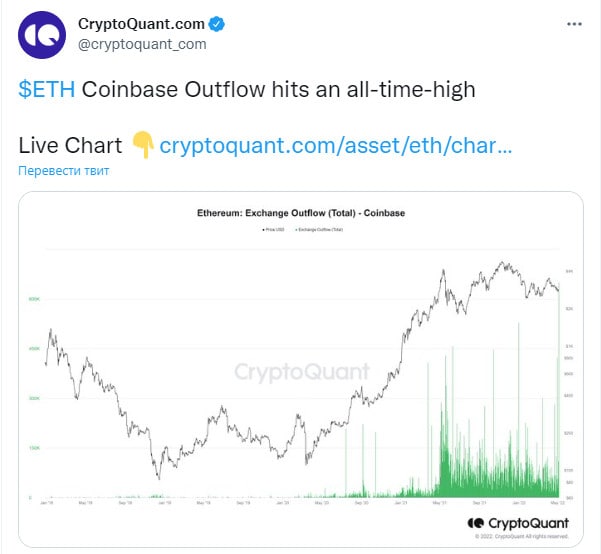Click the price peak near chart's top right
601x554 pixels.
pos(502,263)
